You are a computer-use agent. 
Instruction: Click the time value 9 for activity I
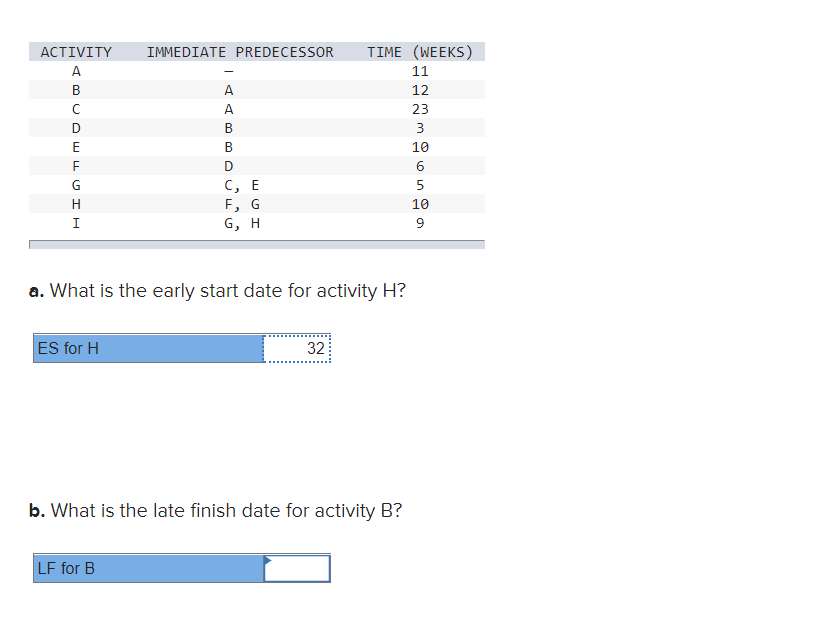[x=420, y=223]
